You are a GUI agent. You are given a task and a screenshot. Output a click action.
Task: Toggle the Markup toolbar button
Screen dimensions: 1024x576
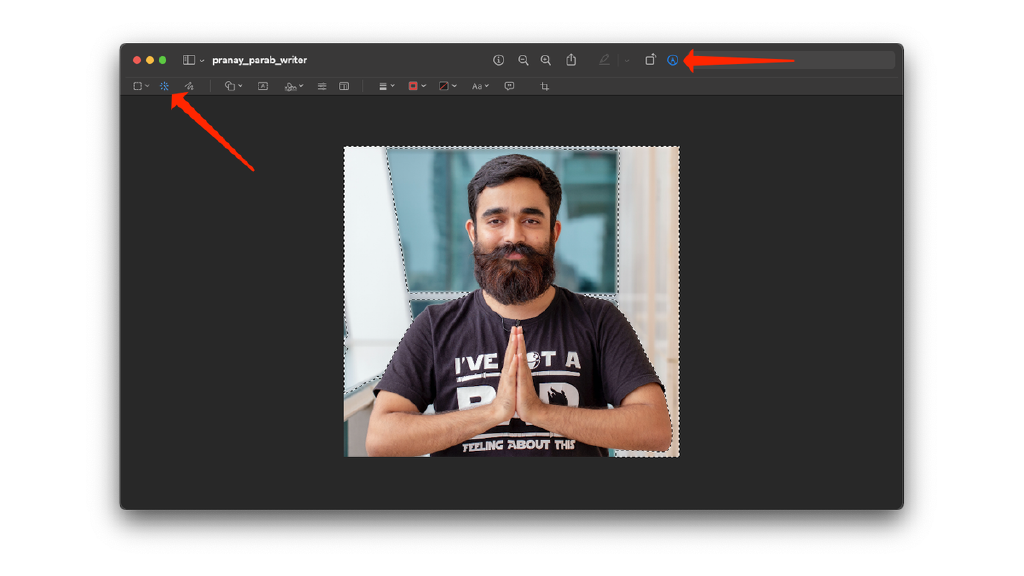[673, 60]
